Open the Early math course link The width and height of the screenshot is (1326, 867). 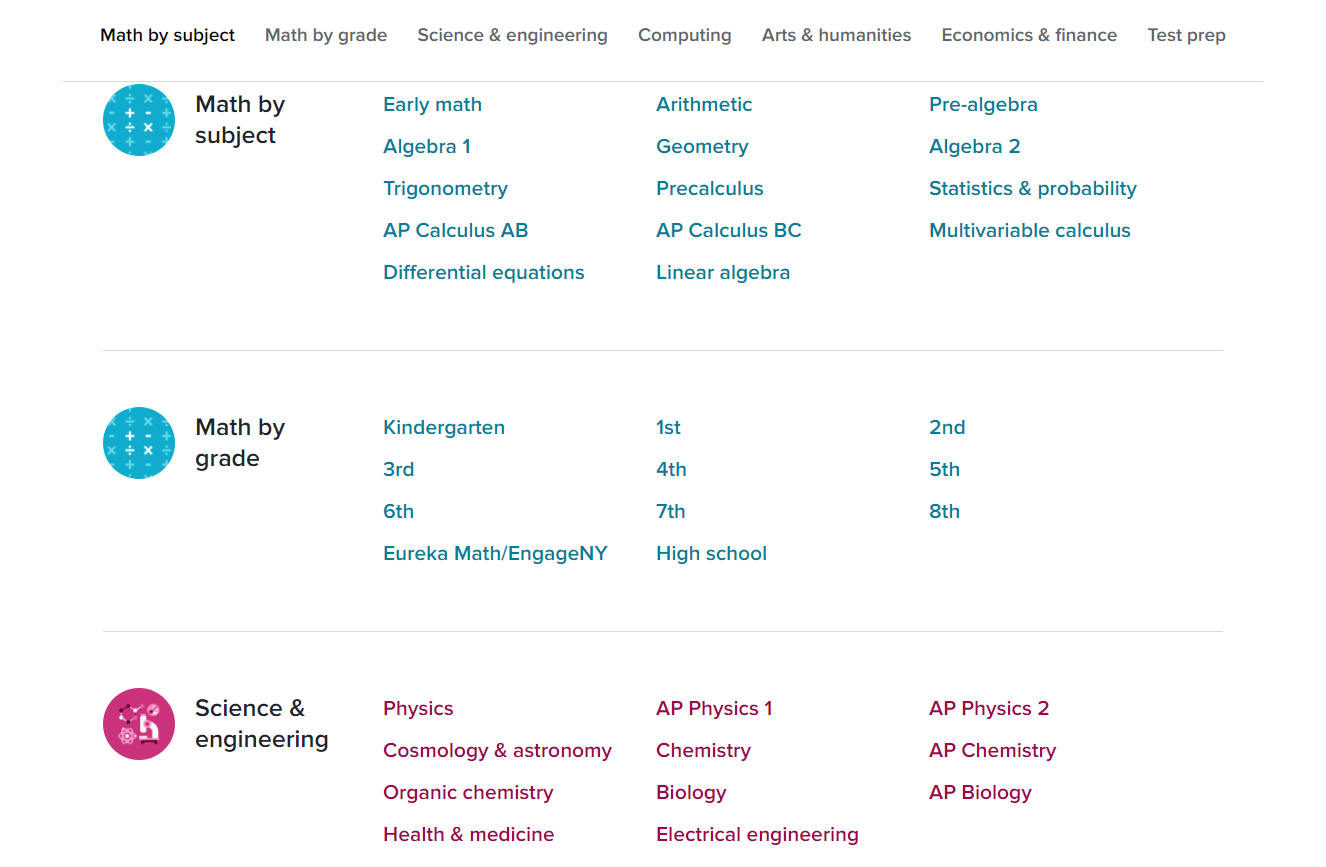[432, 104]
